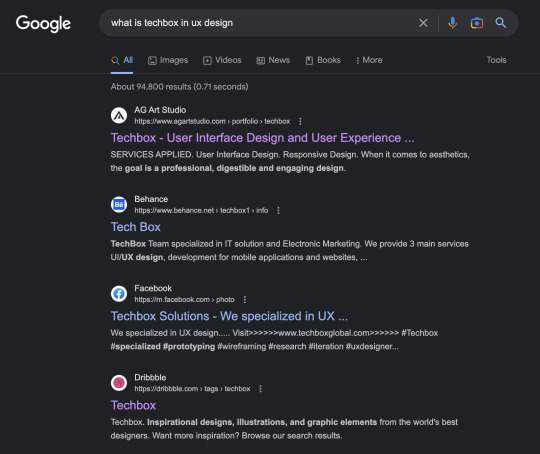Click the Dribbble site name

pos(150,378)
